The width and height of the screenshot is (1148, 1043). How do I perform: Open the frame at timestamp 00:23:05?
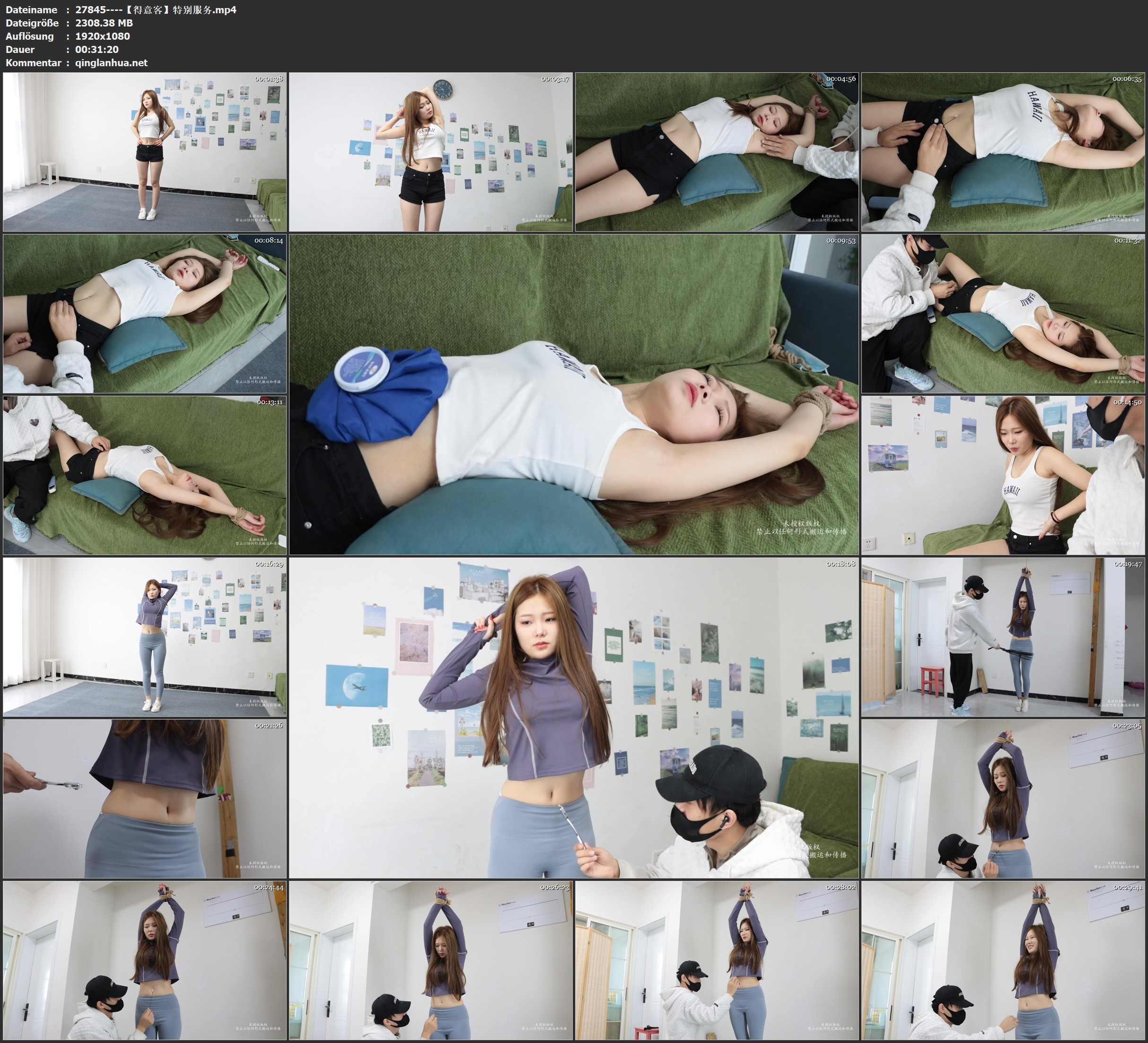1003,798
